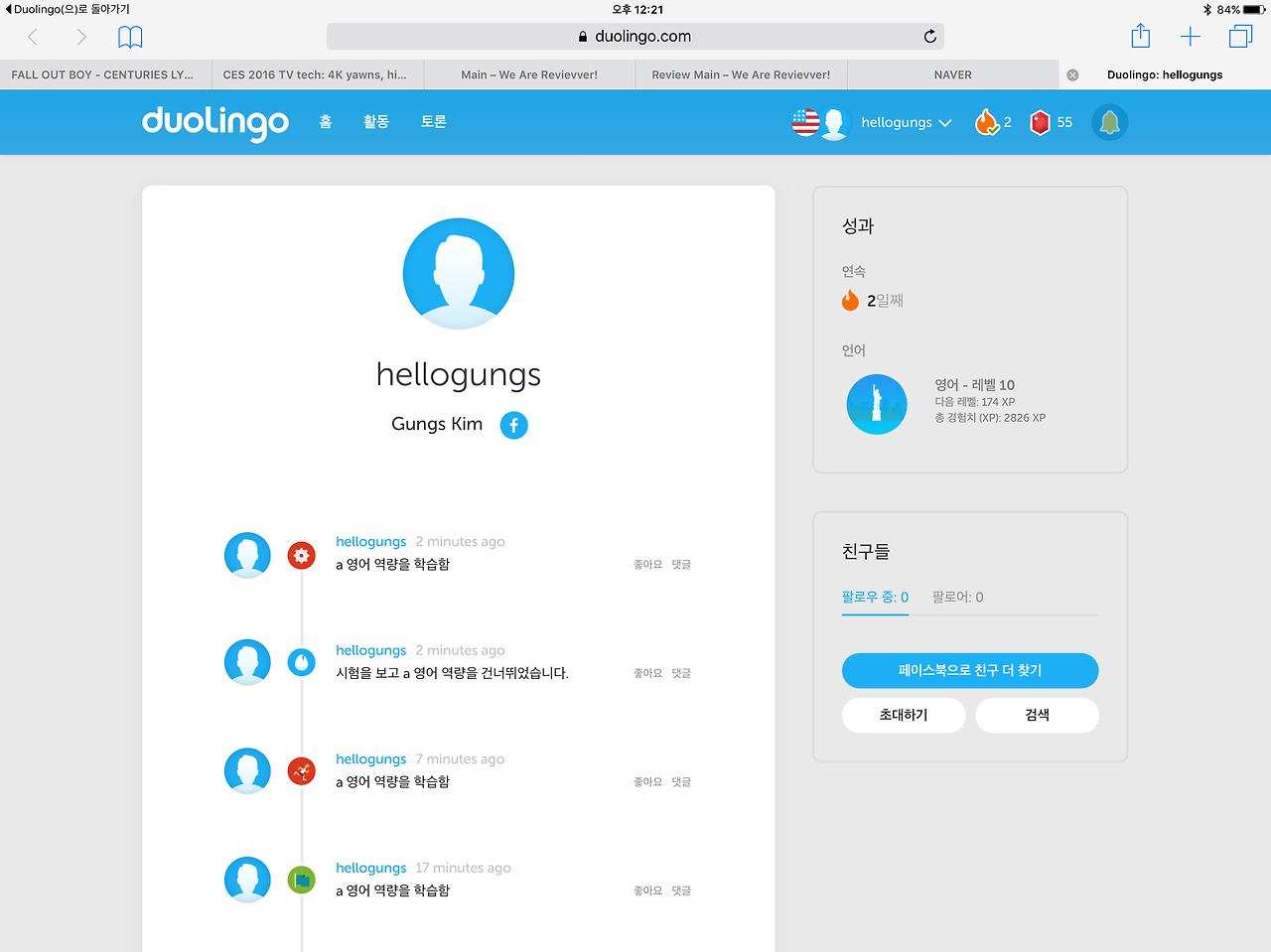Click hellogungs link in top activity post
The height and width of the screenshot is (952, 1271).
coord(371,541)
